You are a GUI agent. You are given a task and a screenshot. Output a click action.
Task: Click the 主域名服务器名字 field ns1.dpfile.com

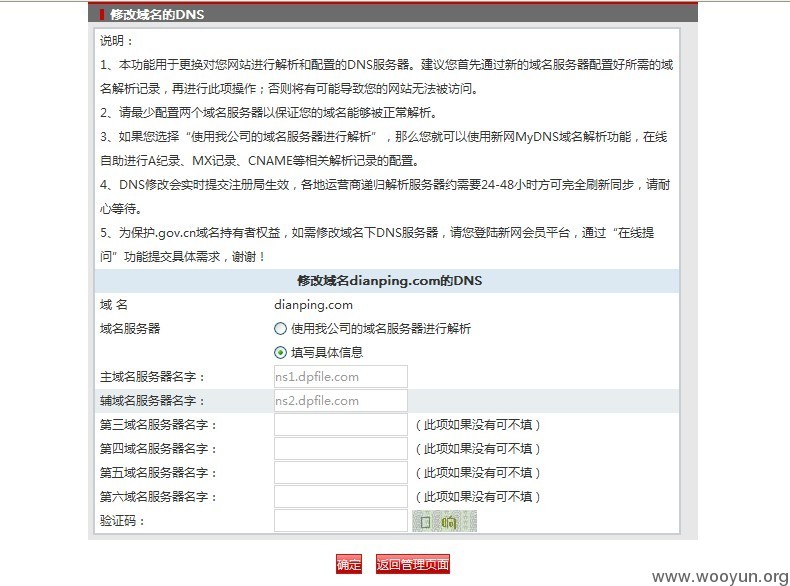tap(341, 377)
